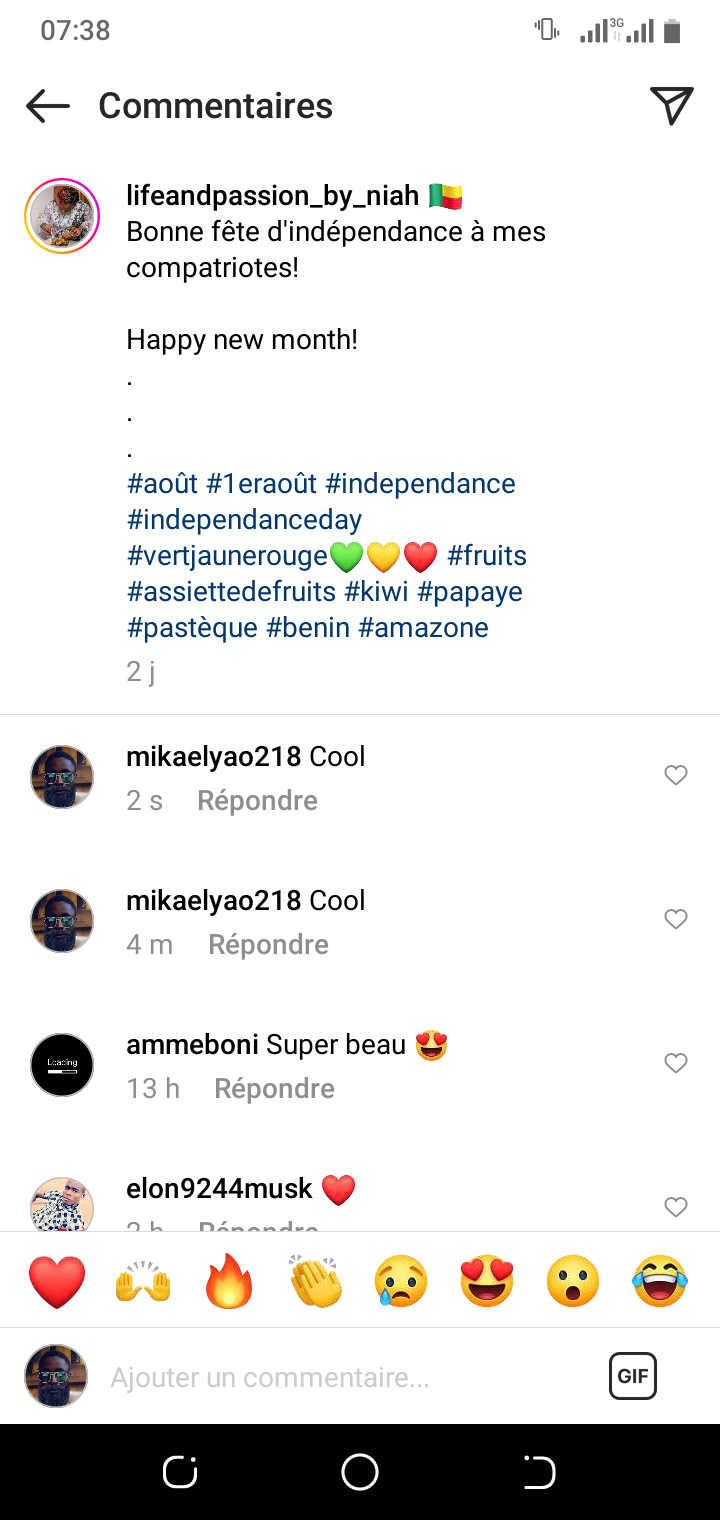This screenshot has height=1520, width=720.
Task: Insert the raised hands emoji reaction
Action: [144, 1281]
